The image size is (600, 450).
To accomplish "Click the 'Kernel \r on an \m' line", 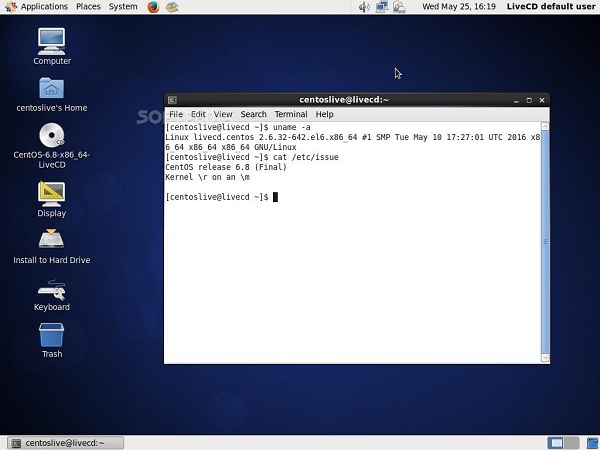I will click(x=207, y=177).
